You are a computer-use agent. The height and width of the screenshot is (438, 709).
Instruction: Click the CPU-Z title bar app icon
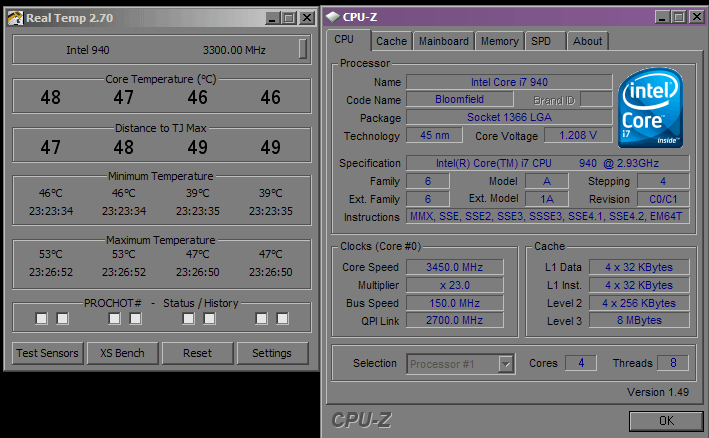click(x=333, y=17)
